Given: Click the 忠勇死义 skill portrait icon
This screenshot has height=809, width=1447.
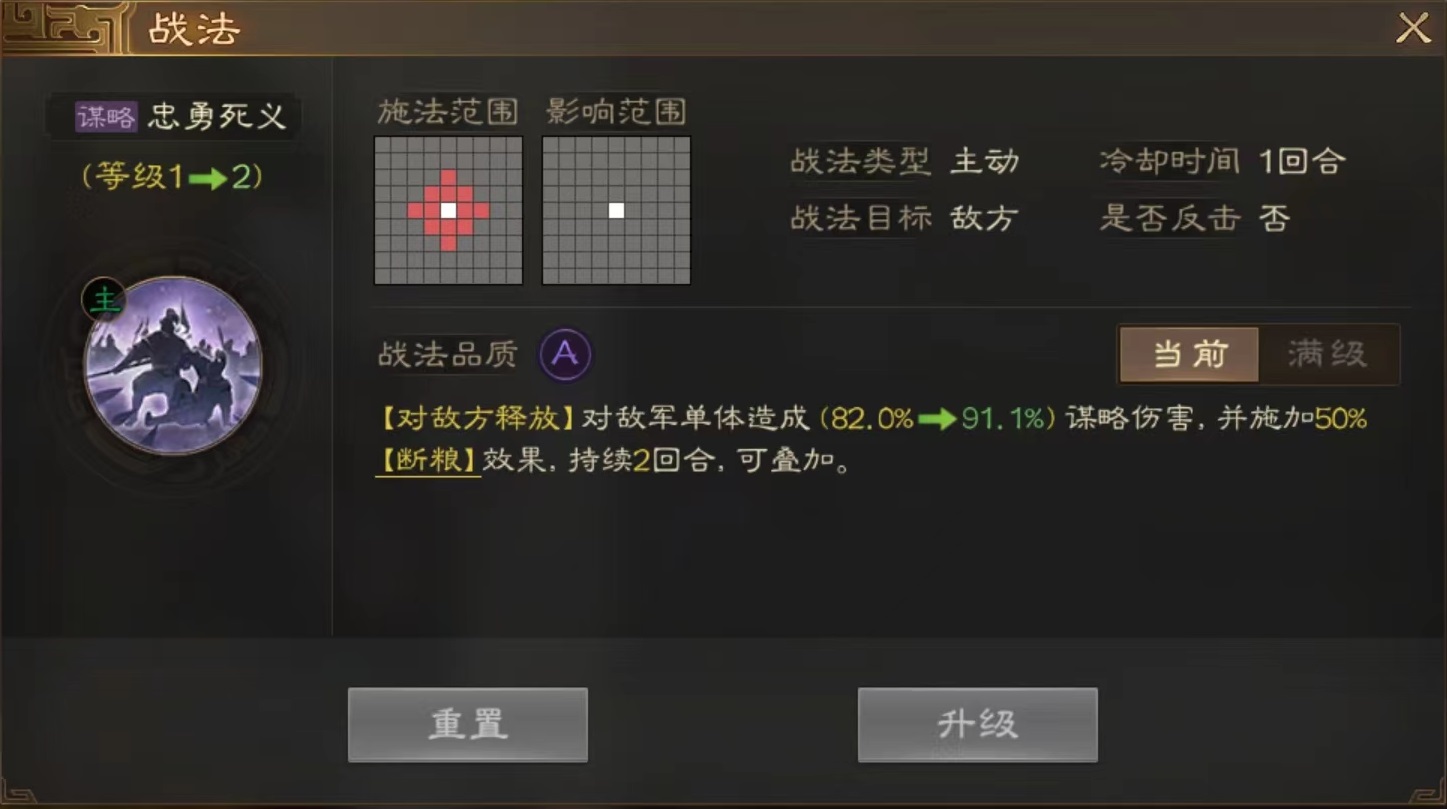Looking at the screenshot, I should (x=173, y=365).
